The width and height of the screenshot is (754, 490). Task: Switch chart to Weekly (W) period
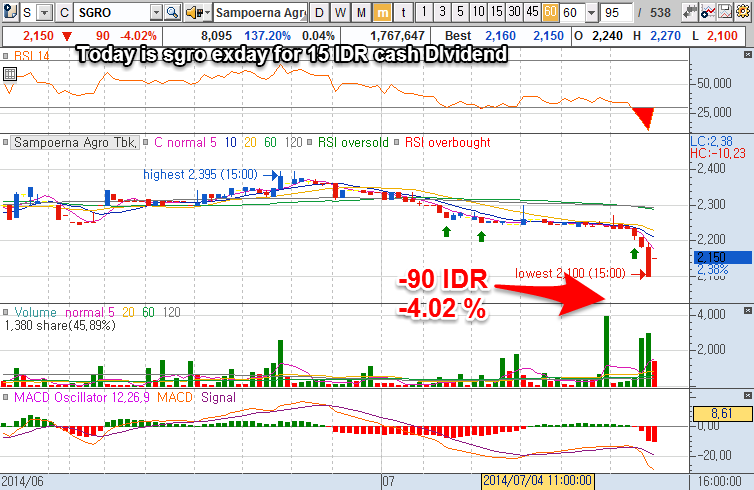point(340,13)
